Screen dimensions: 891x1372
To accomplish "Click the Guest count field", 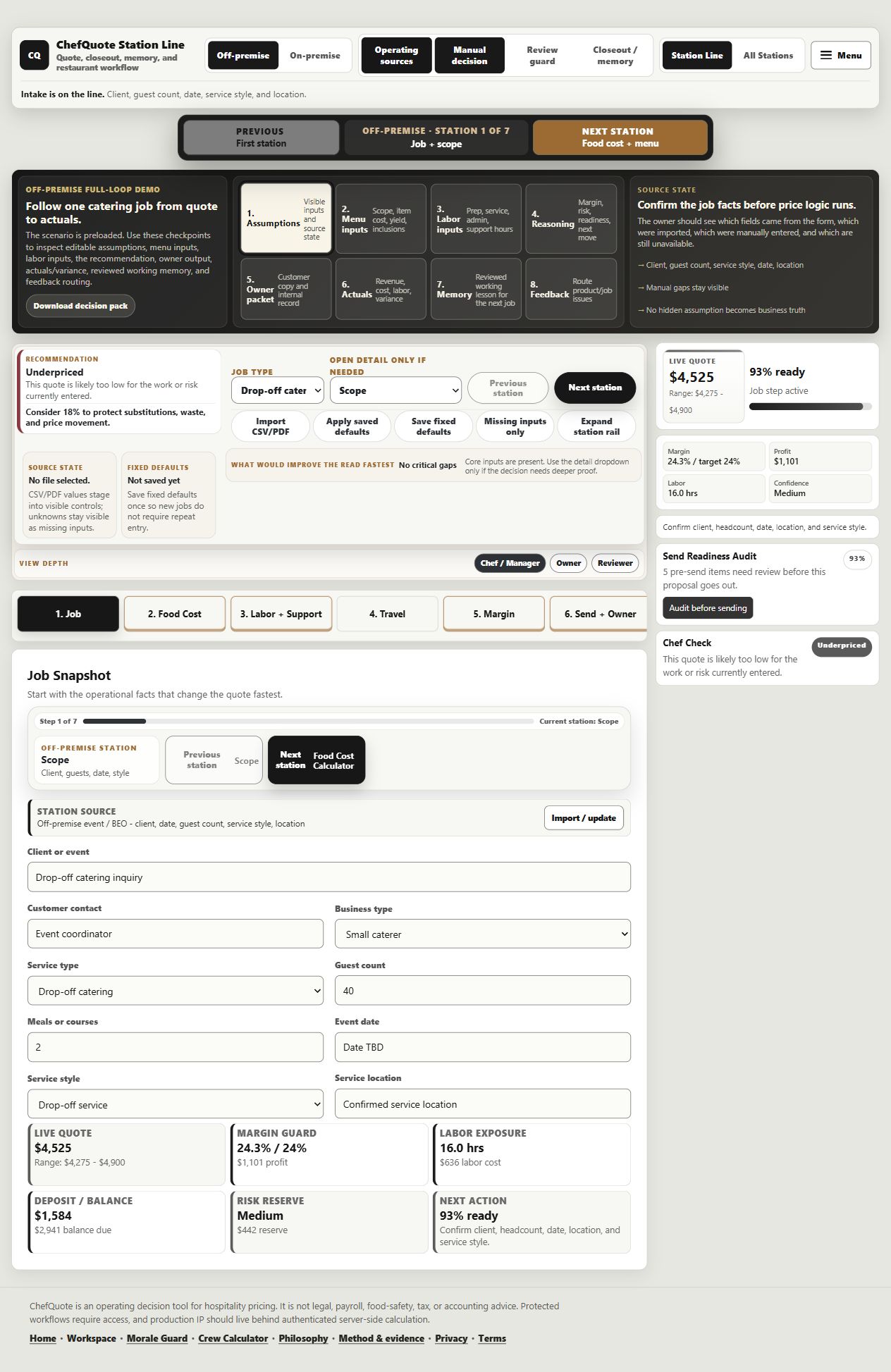I will pyautogui.click(x=483, y=990).
